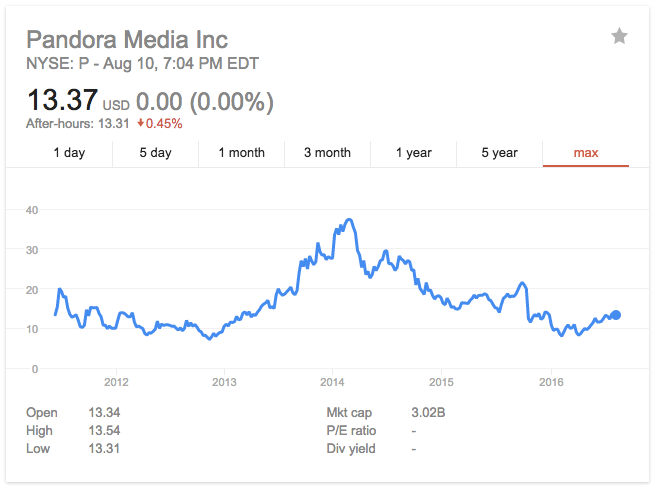
Task: Open the 1 month chart range
Action: pos(241,153)
